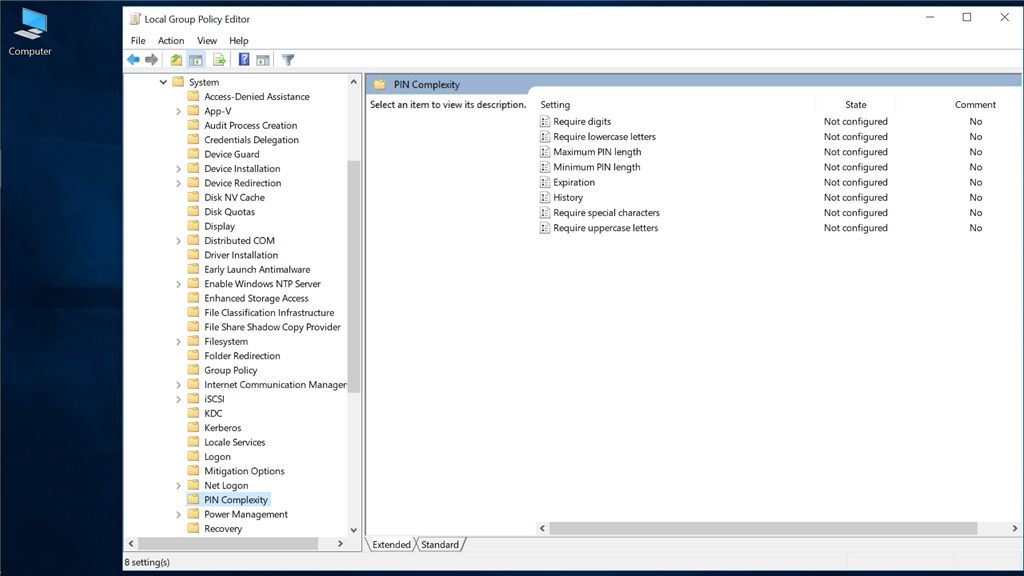The image size is (1024, 576).
Task: Expand the Device Installation node
Action: click(x=178, y=168)
